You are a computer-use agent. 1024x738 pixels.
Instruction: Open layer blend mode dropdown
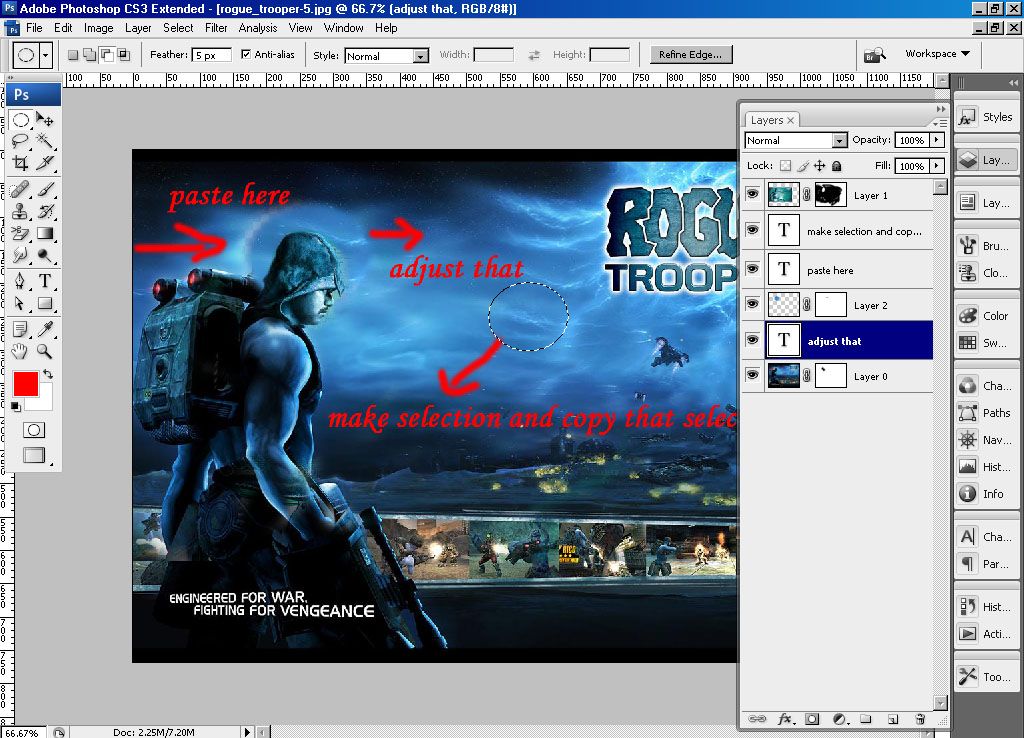[x=795, y=140]
